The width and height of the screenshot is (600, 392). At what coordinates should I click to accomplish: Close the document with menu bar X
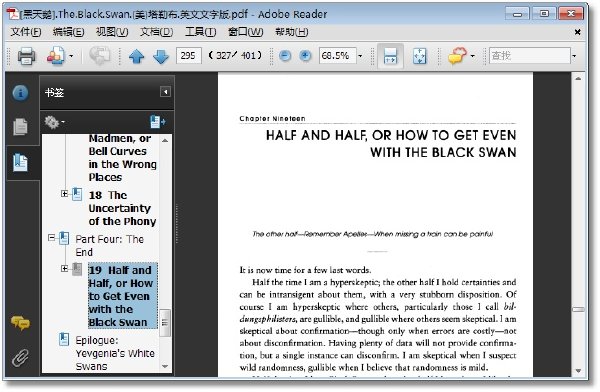[578, 32]
